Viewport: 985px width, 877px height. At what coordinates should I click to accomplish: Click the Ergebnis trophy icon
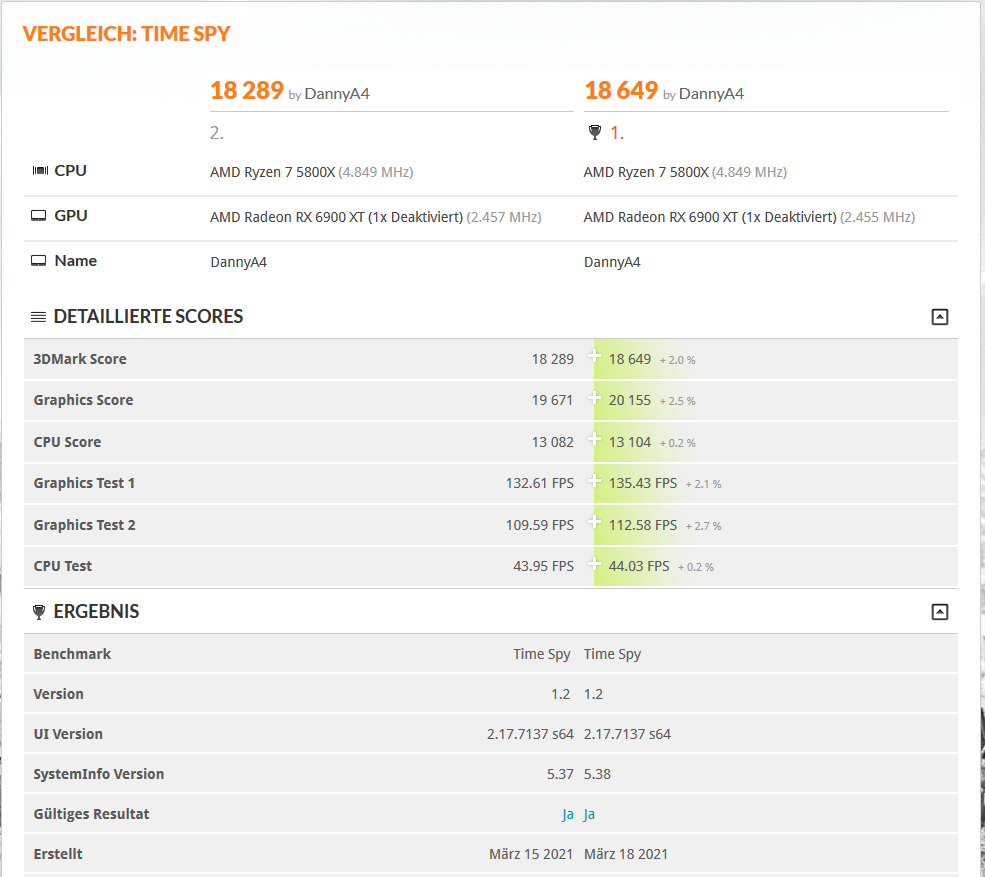pyautogui.click(x=39, y=612)
